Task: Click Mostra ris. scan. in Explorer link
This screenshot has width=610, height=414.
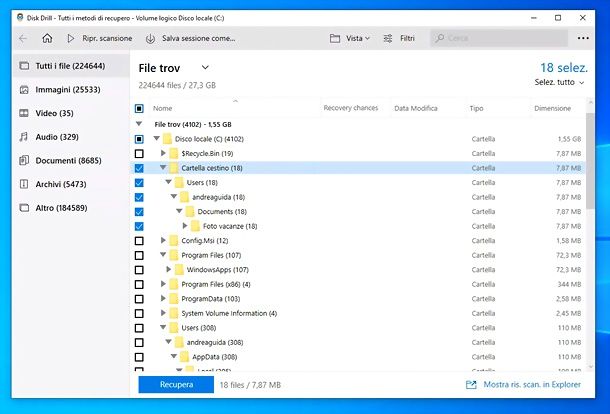Action: [x=530, y=384]
